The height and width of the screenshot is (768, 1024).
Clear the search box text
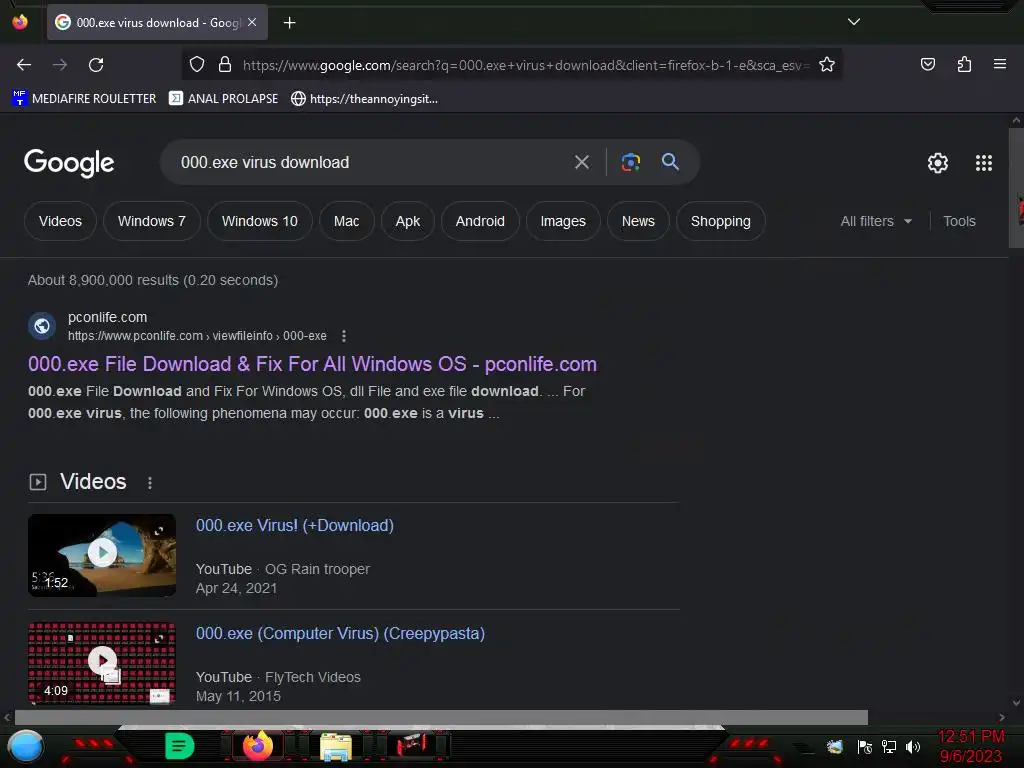[581, 162]
